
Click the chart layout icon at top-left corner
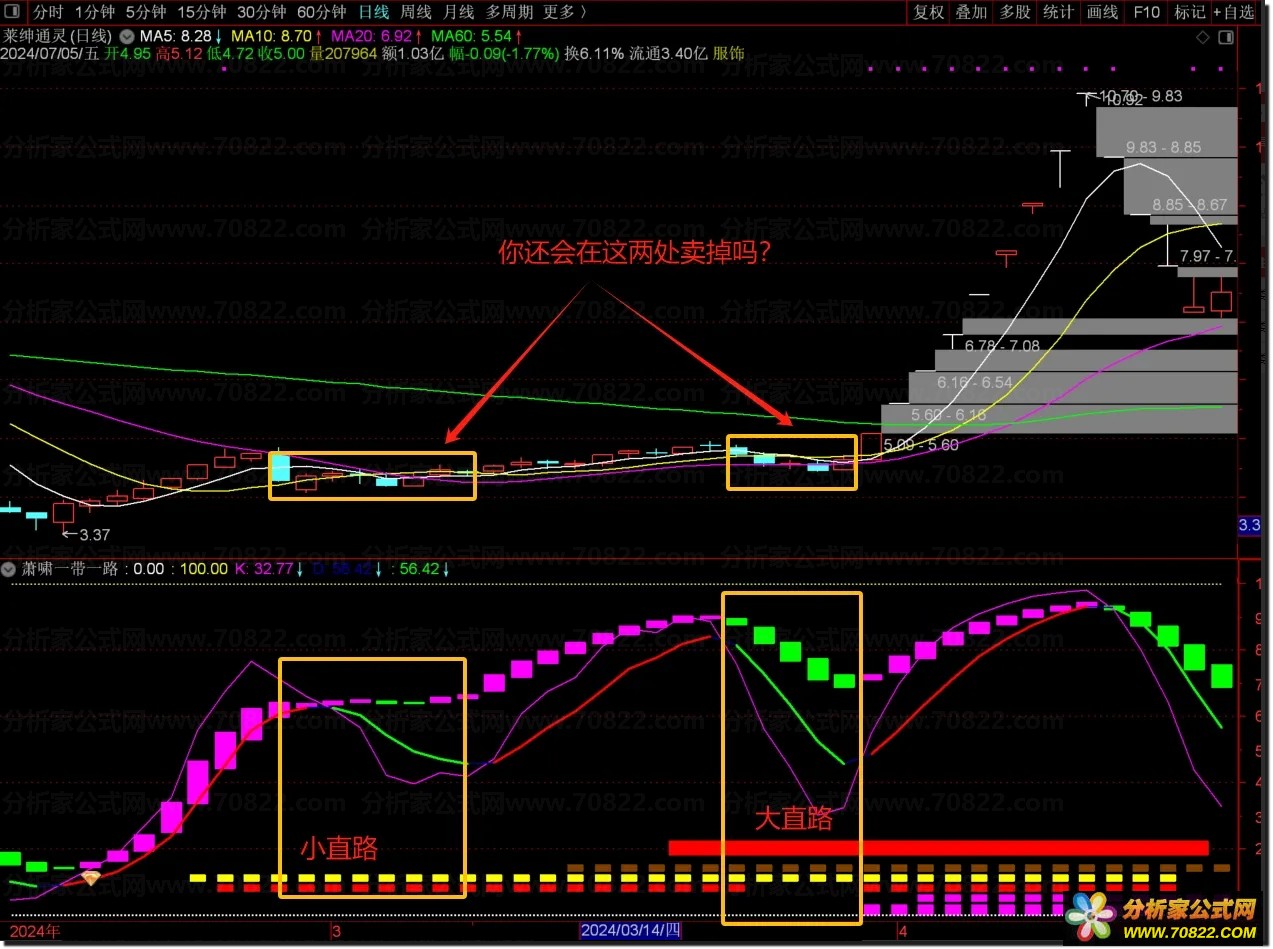pyautogui.click(x=13, y=12)
